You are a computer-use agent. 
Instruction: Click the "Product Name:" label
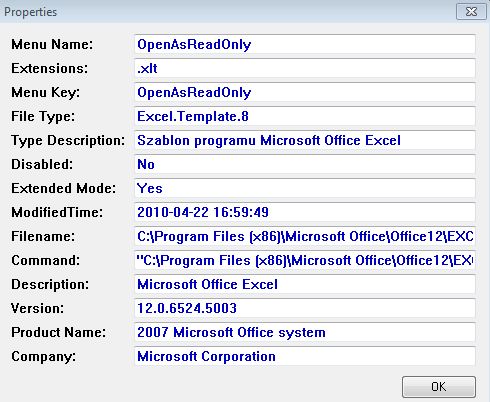click(x=59, y=332)
